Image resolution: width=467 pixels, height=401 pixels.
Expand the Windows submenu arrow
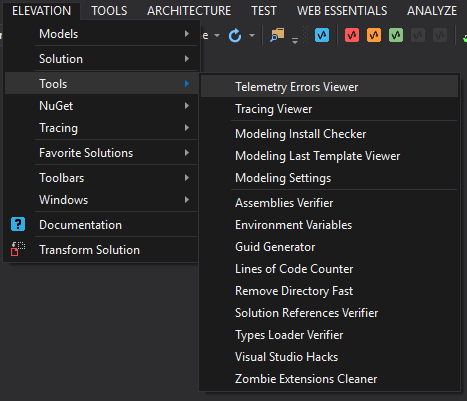(187, 200)
